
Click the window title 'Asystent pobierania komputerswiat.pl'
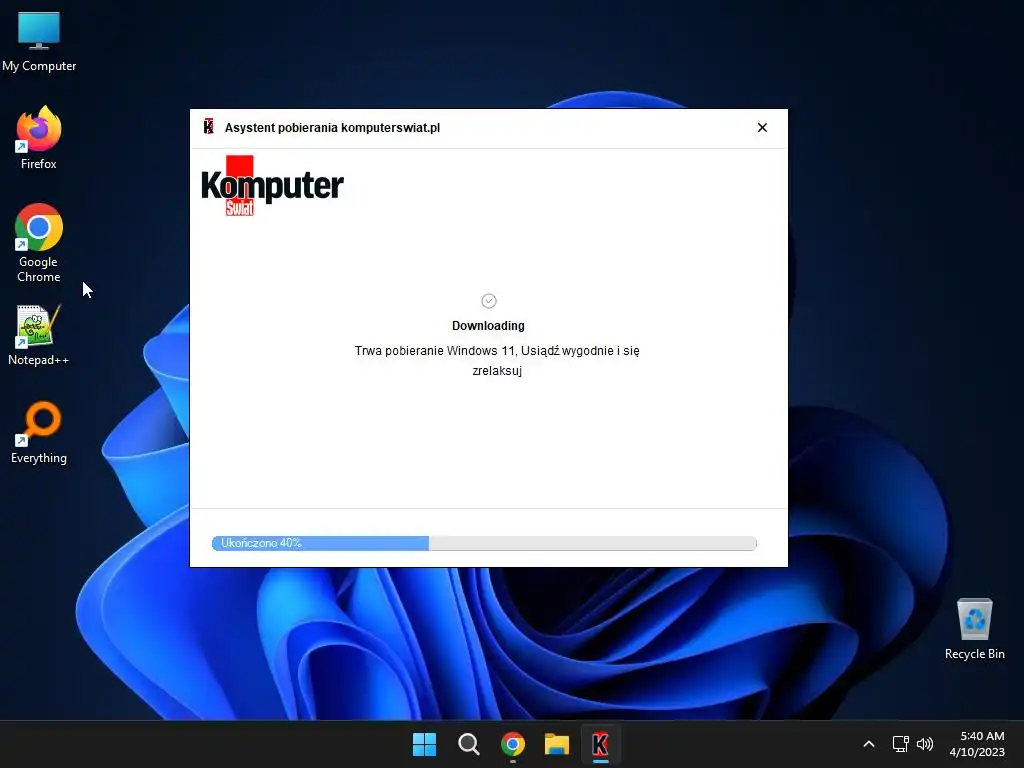pyautogui.click(x=332, y=127)
